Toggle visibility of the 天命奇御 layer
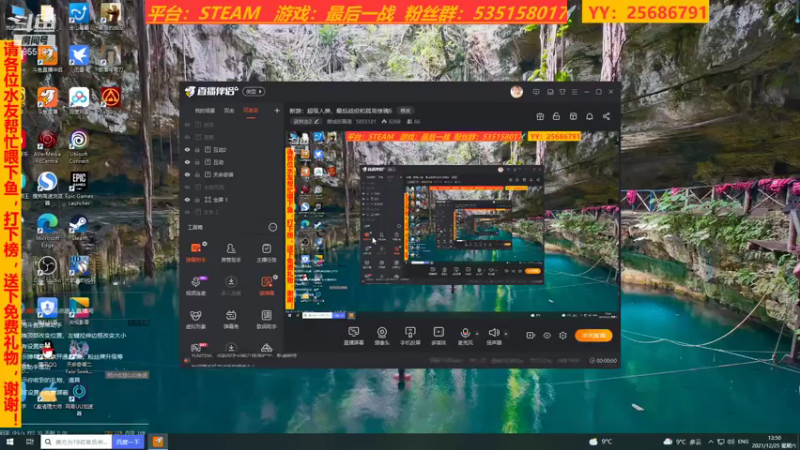The height and width of the screenshot is (450, 800). [x=187, y=174]
